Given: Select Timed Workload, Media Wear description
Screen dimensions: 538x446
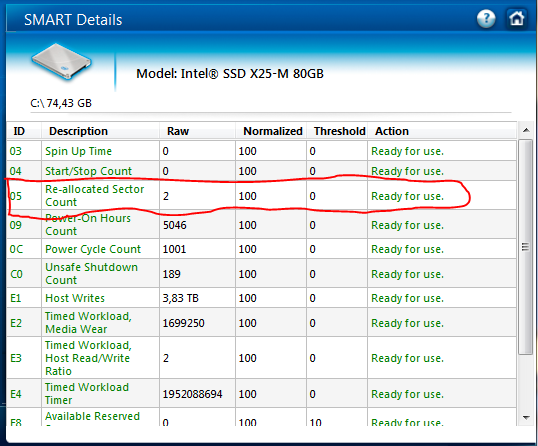Looking at the screenshot, I should click(x=88, y=322).
